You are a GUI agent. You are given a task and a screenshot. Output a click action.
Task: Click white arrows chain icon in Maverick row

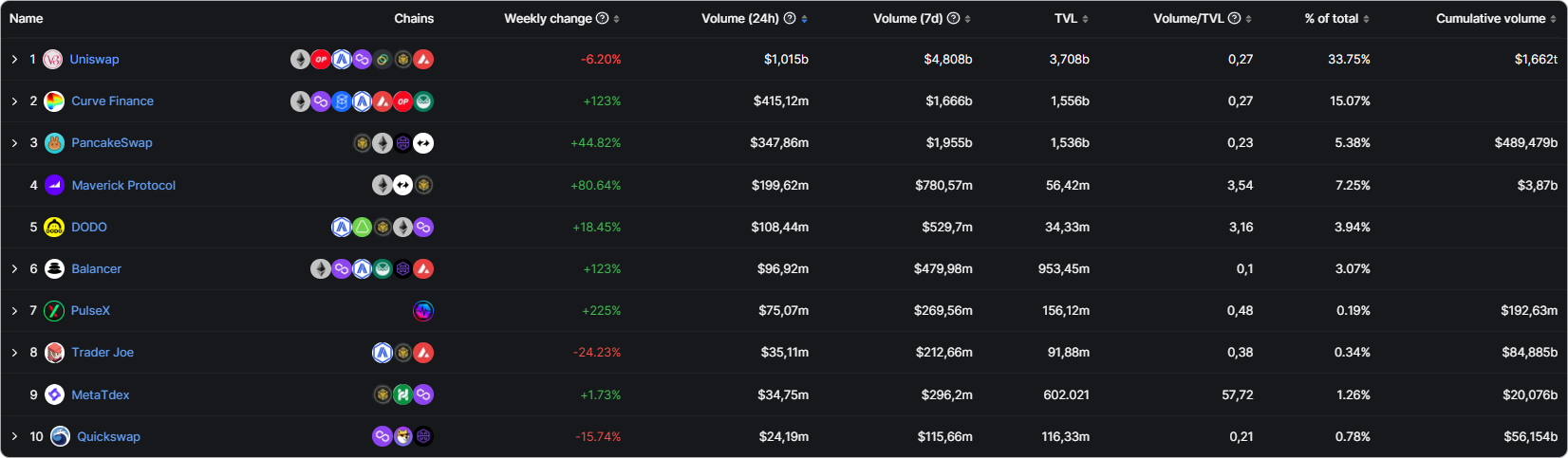(402, 185)
